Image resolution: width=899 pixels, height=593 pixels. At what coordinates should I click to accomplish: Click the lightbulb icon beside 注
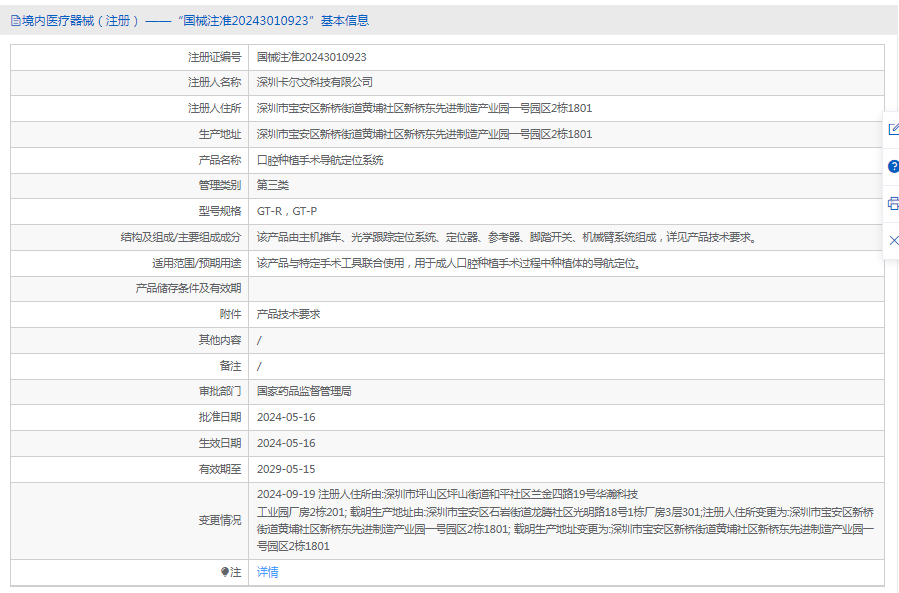point(225,572)
